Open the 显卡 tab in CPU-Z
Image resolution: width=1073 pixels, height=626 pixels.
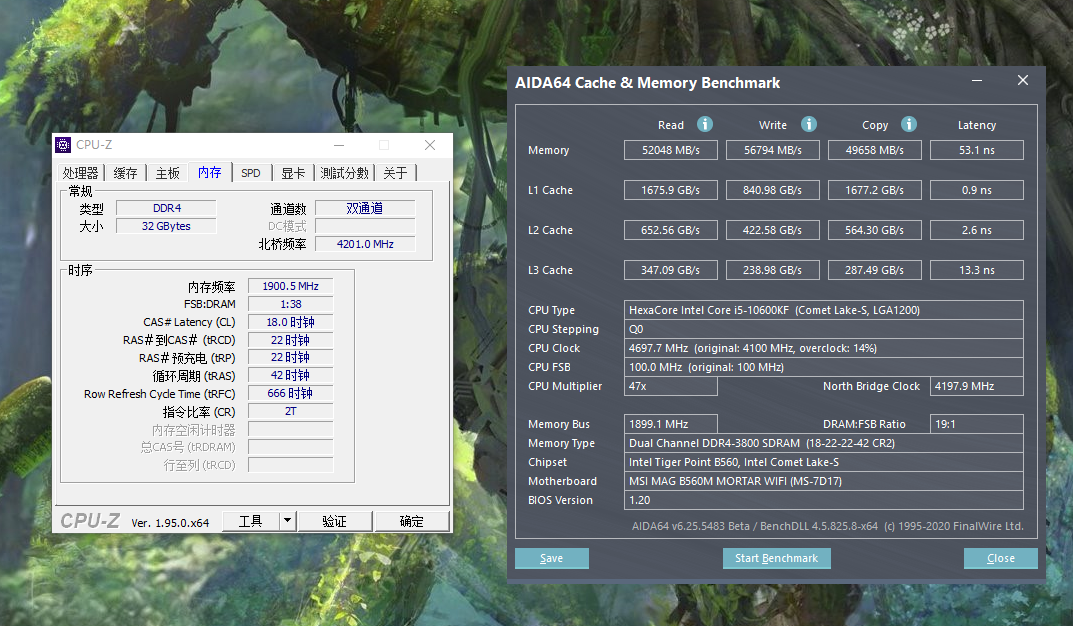293,173
